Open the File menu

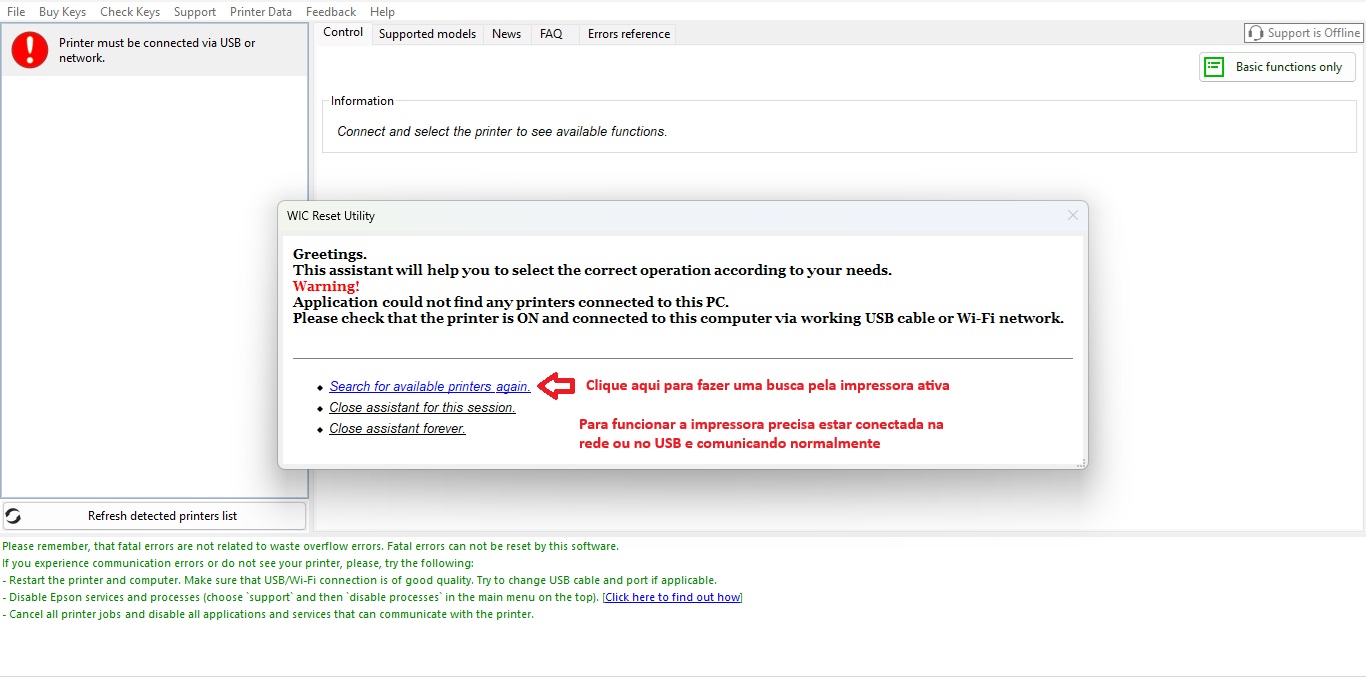click(x=16, y=12)
